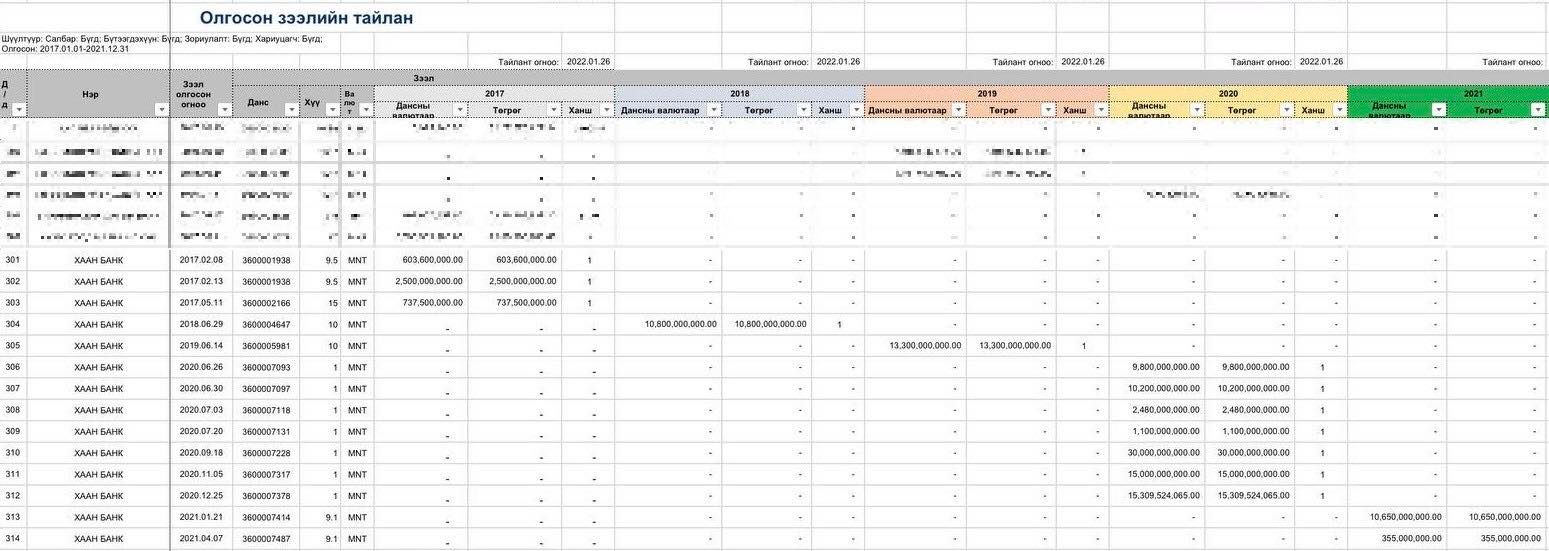Open the Нэр column filter dropdown
Image resolution: width=1549 pixels, height=551 pixels.
162,109
